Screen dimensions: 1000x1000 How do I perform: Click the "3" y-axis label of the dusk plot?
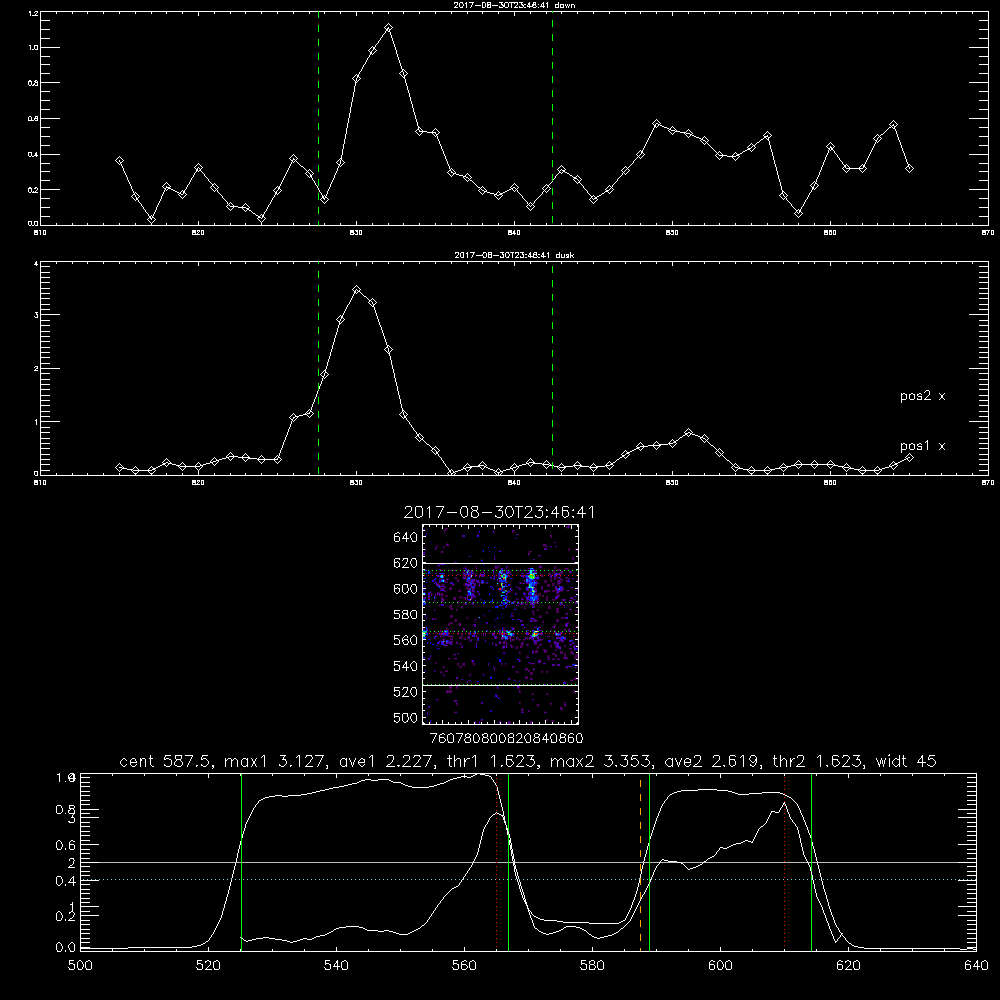coord(36,315)
